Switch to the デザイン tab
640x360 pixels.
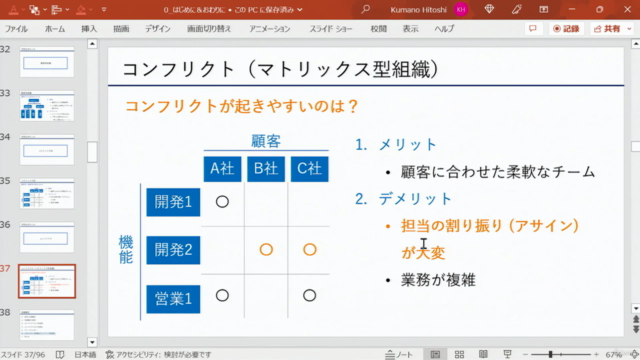[x=158, y=29]
